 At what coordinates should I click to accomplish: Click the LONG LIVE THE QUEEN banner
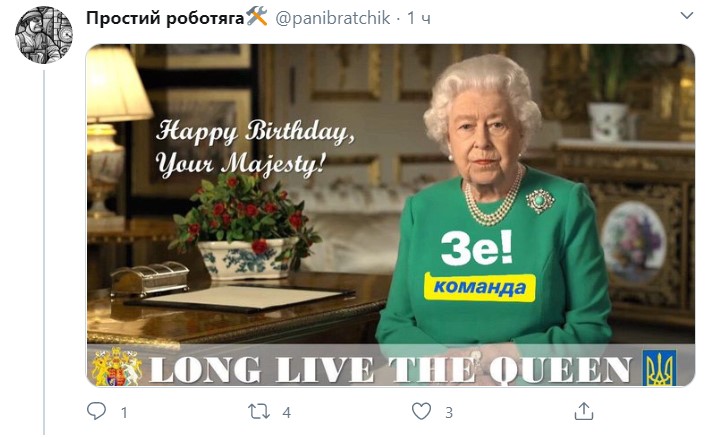tap(391, 369)
